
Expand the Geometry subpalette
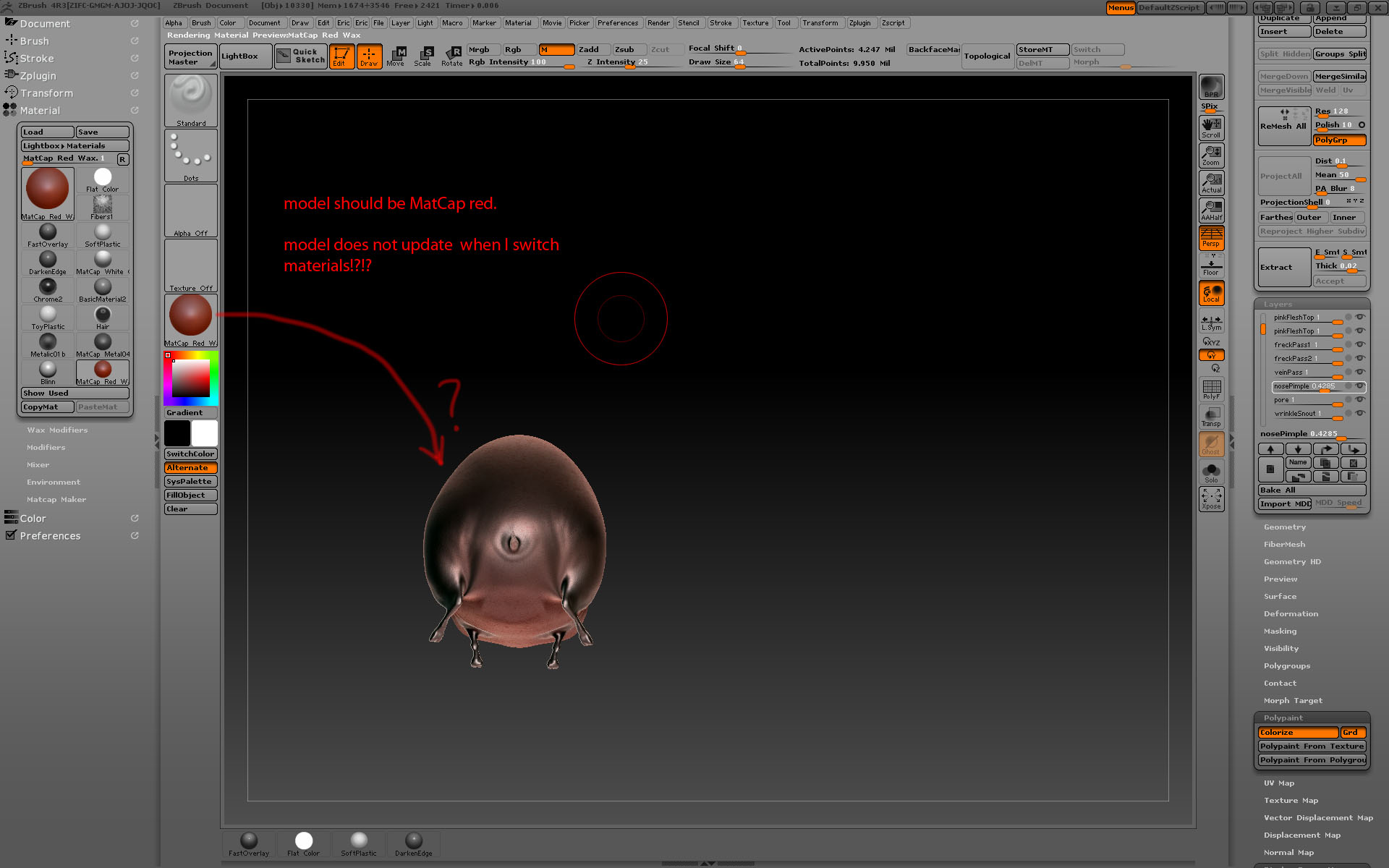tap(1285, 527)
